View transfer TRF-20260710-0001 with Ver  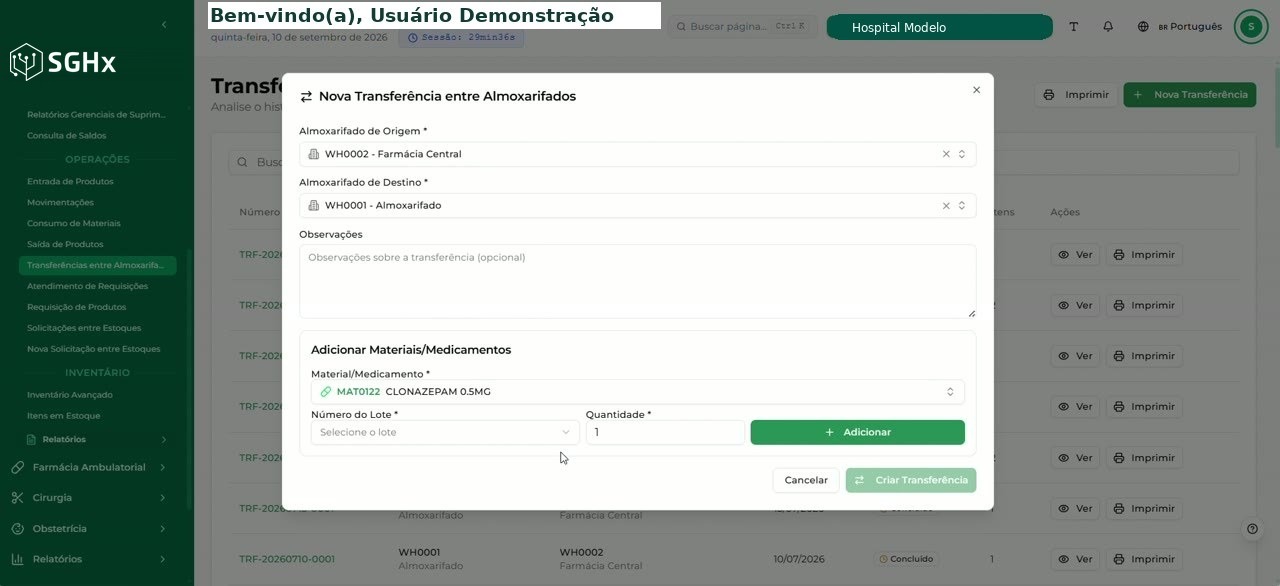click(1075, 559)
